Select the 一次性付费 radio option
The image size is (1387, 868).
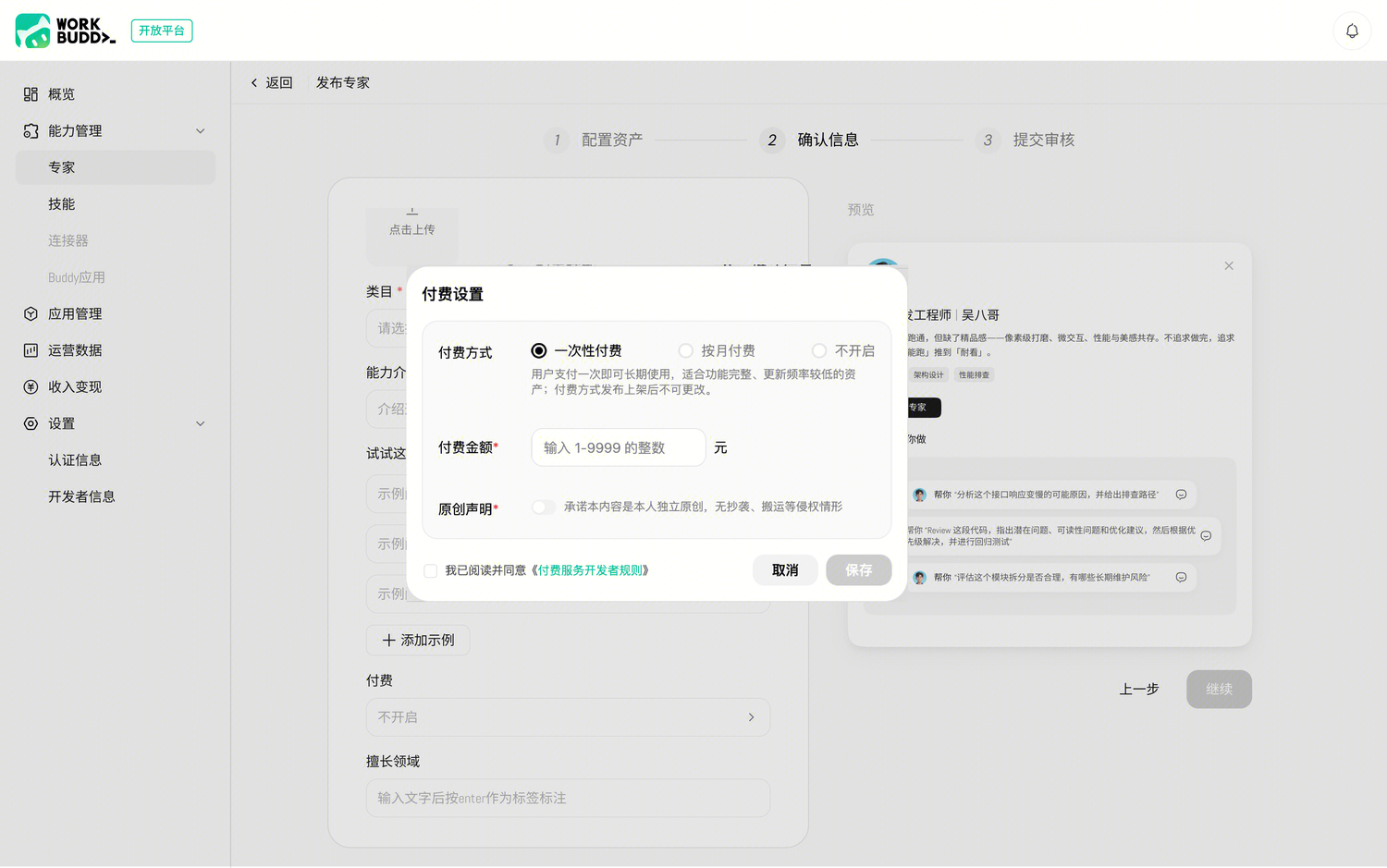pos(539,351)
